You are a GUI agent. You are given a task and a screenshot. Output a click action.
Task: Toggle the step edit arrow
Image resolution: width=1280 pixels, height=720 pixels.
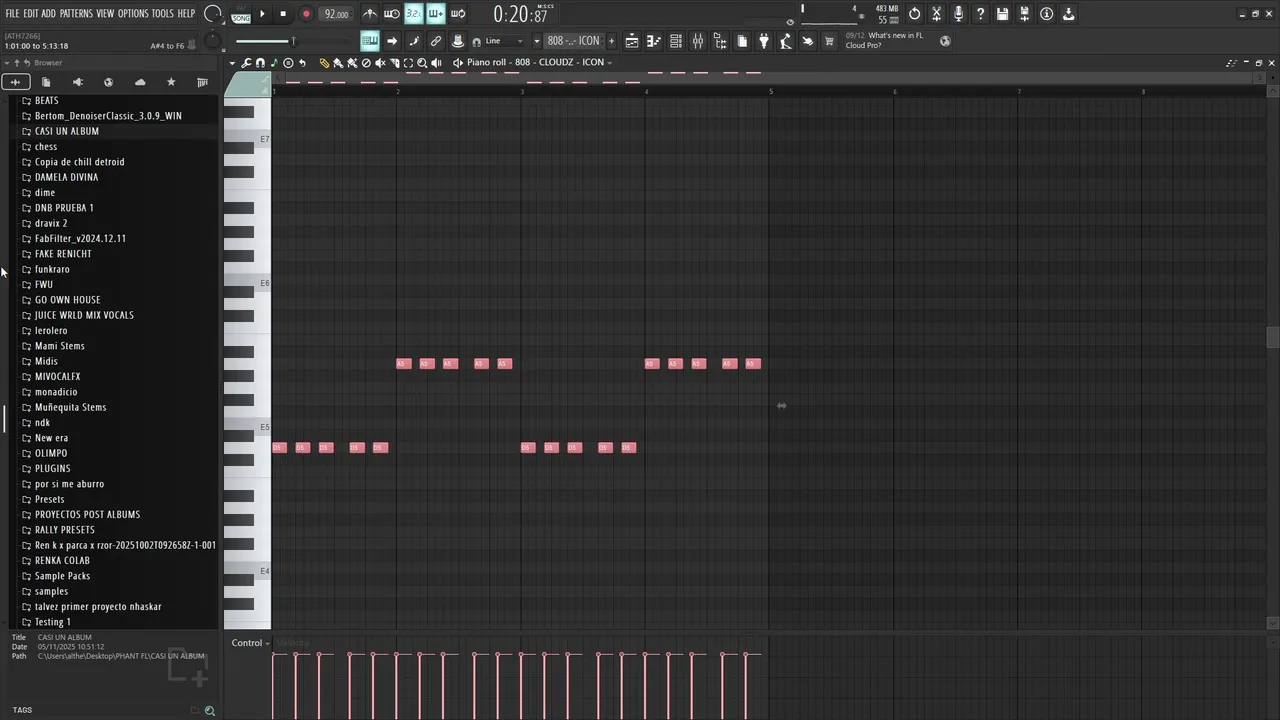392,41
